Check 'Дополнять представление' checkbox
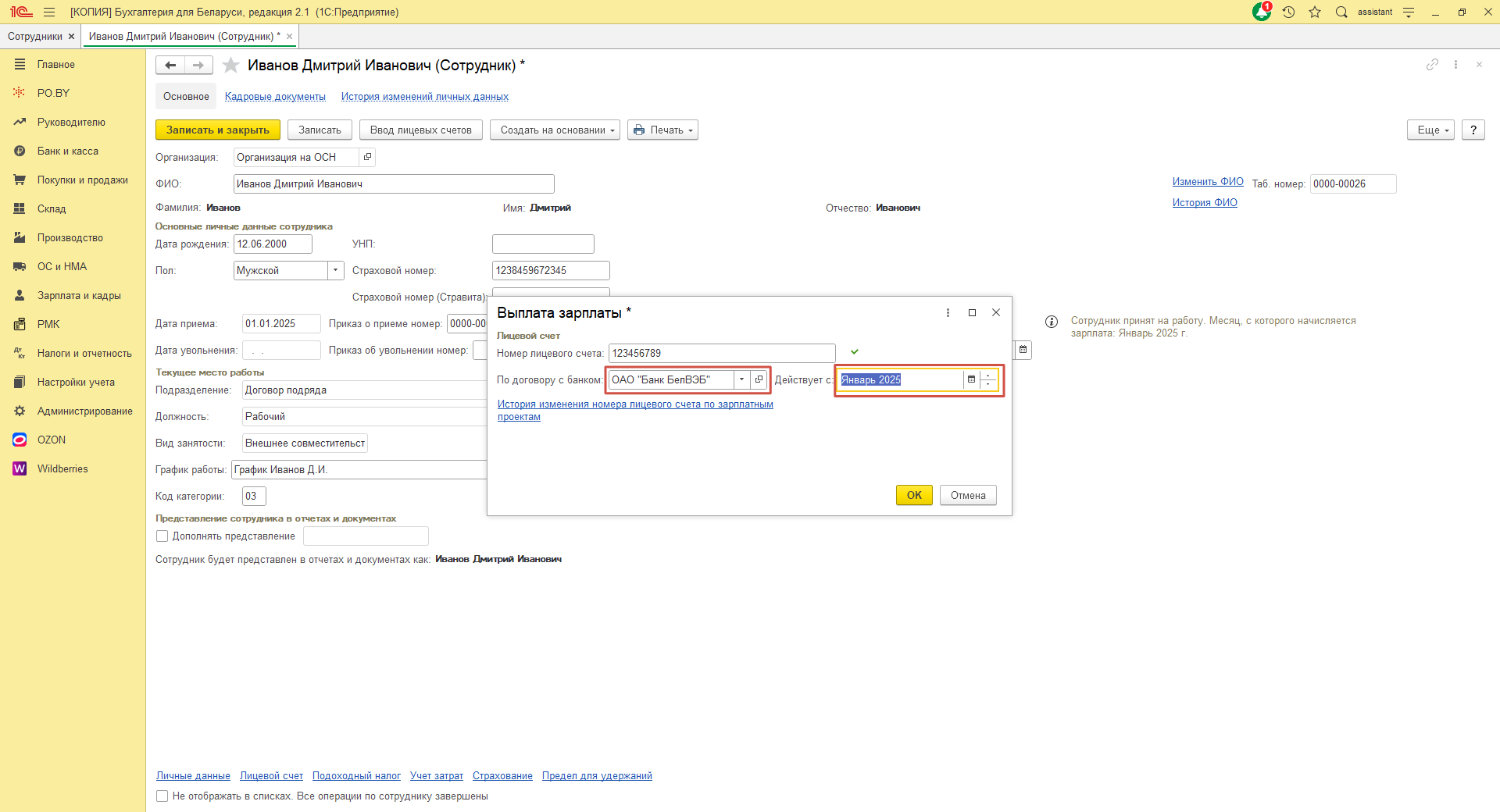The image size is (1500, 812). pyautogui.click(x=162, y=536)
